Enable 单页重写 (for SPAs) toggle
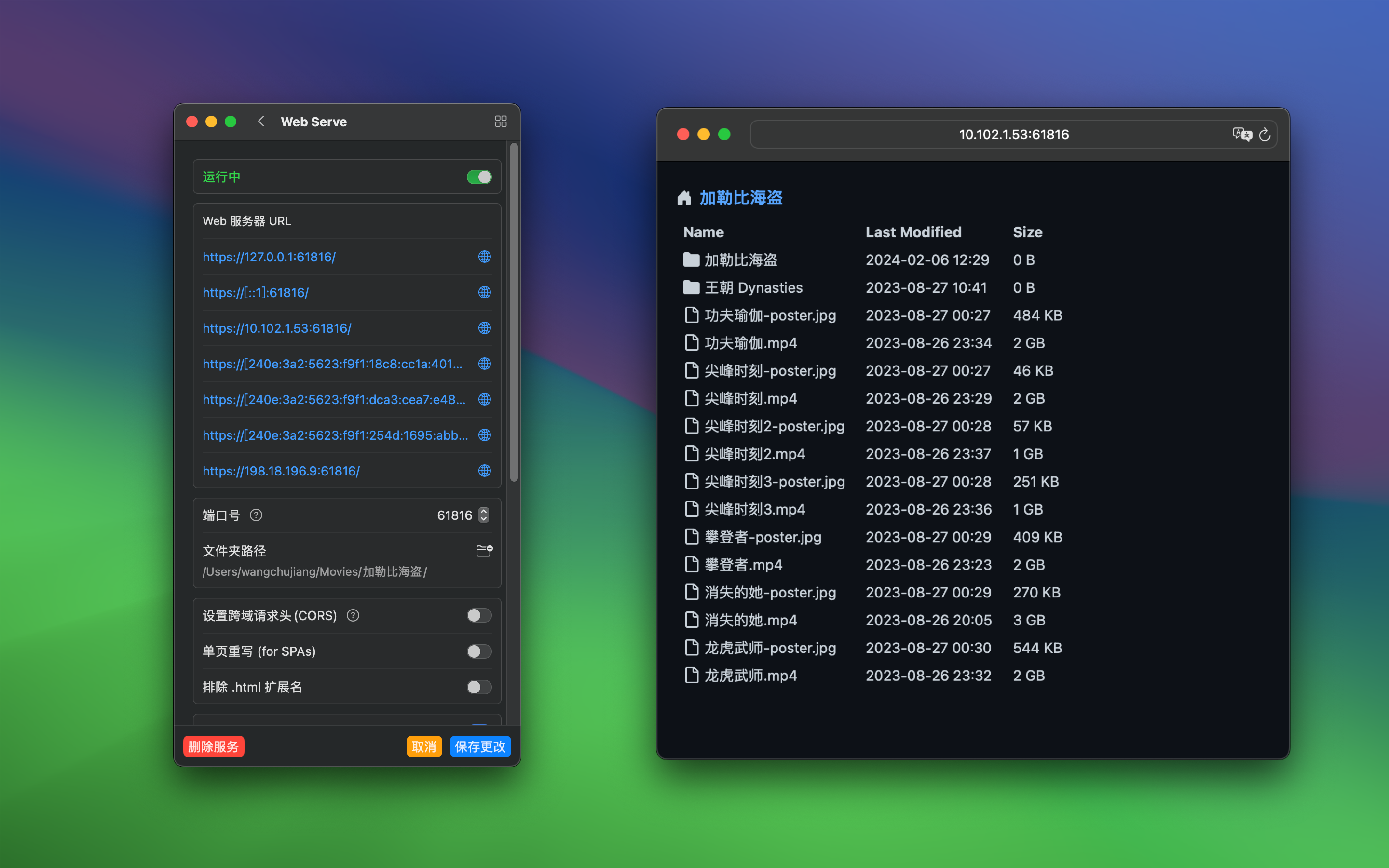This screenshot has height=868, width=1389. [478, 651]
